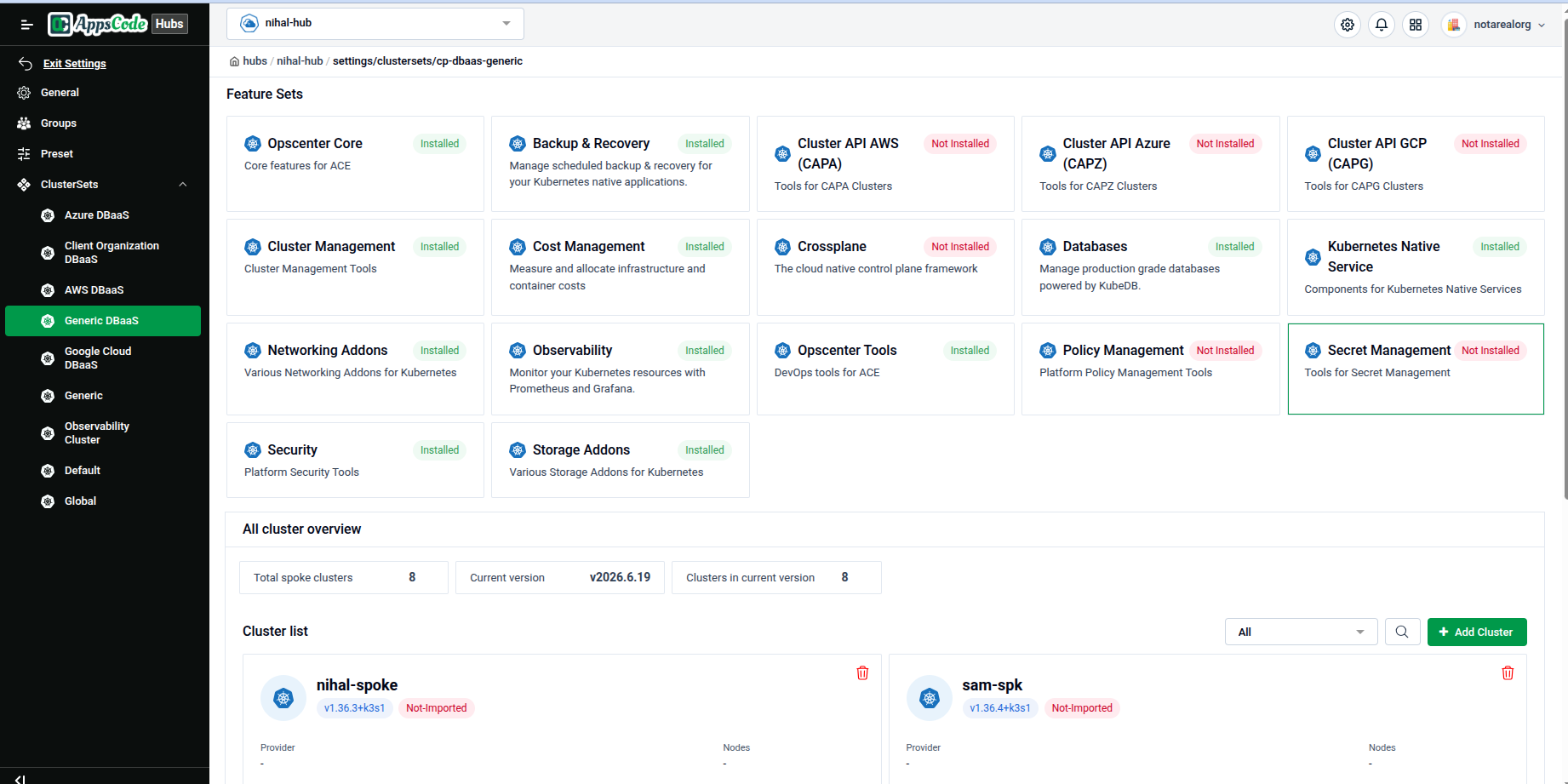Screen dimensions: 1568x784
Task: Delete the sam-spk cluster via trash icon
Action: 1508,672
